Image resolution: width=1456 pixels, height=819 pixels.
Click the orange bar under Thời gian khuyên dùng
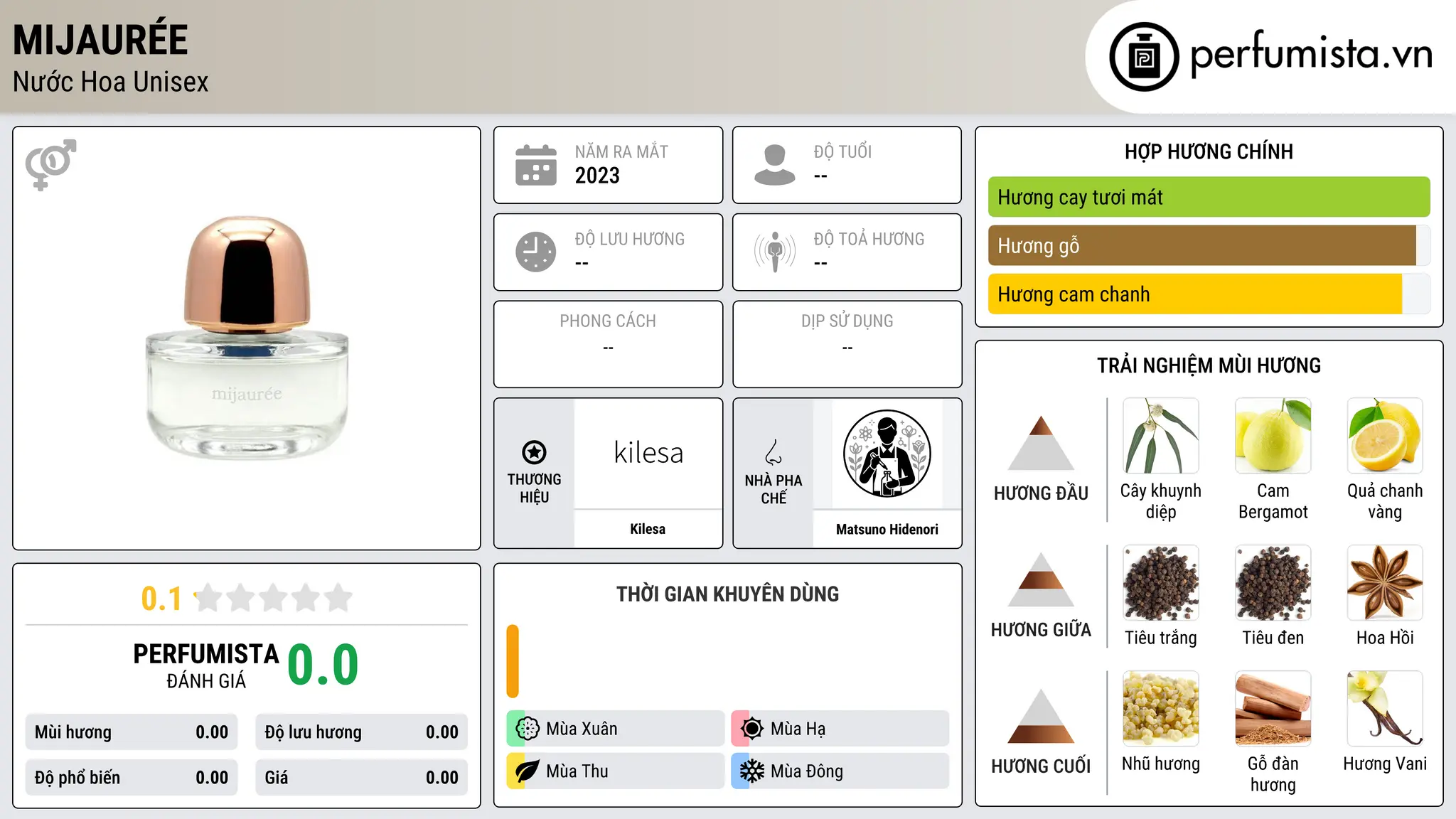click(513, 661)
